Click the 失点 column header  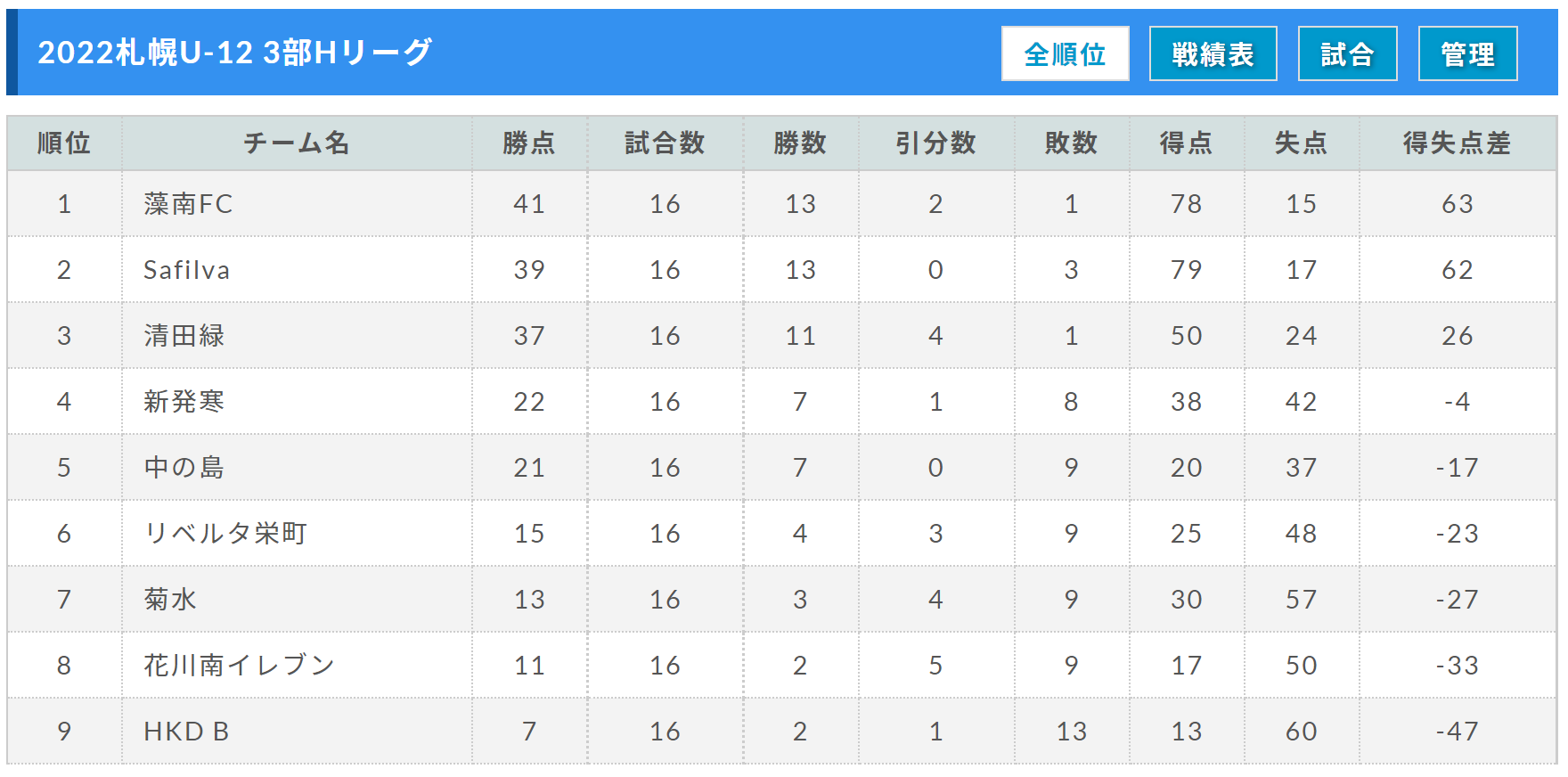pos(1302,143)
